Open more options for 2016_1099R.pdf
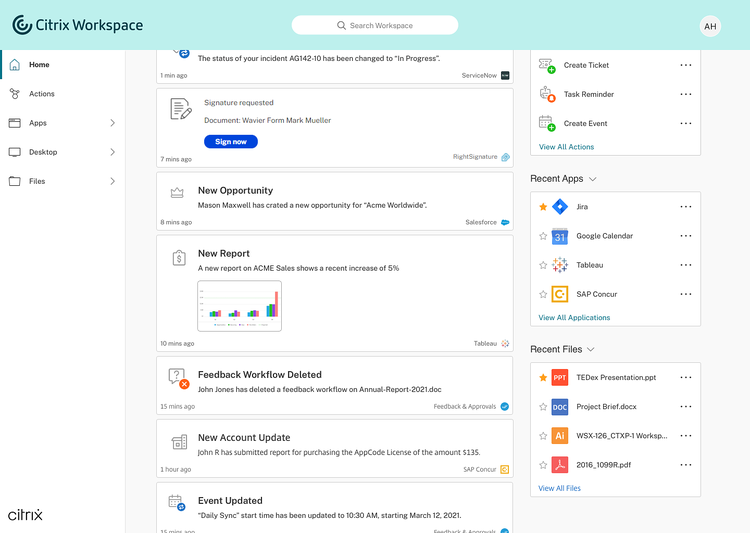750x533 pixels. (x=686, y=465)
